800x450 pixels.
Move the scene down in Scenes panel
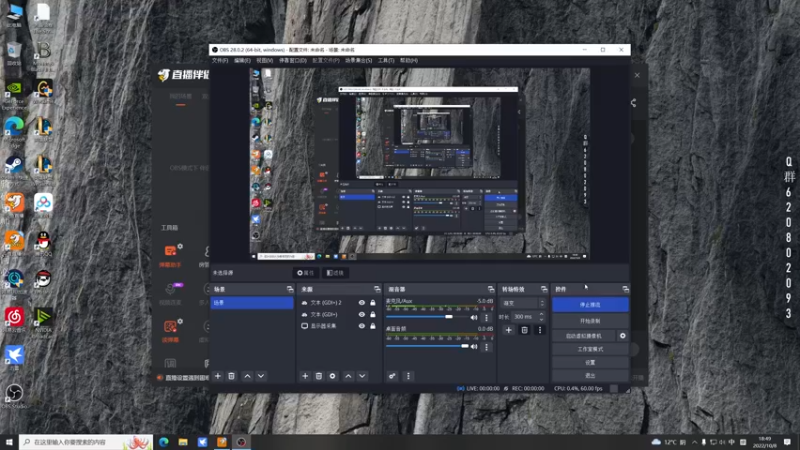[261, 376]
